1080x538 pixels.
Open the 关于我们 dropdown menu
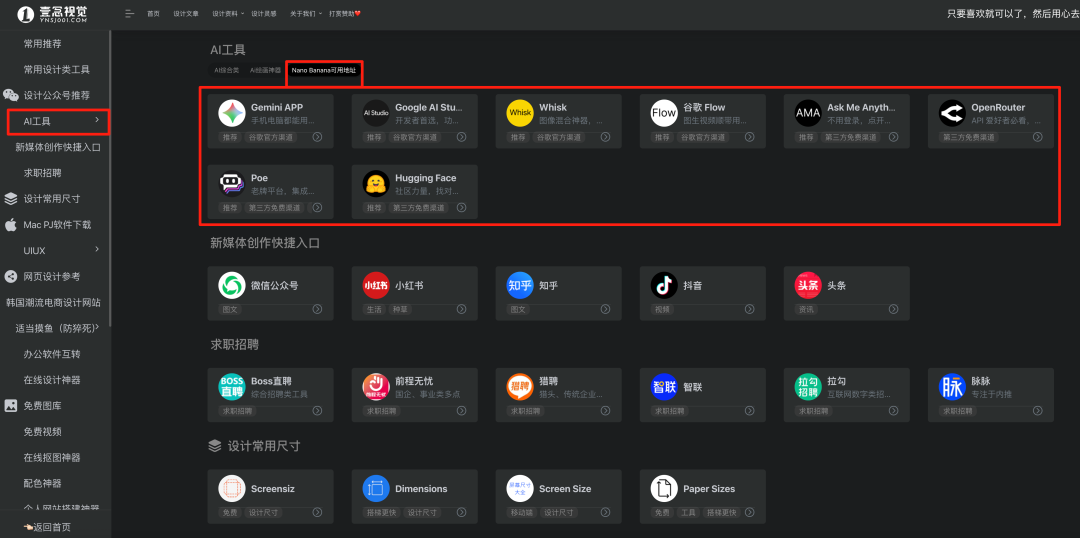click(306, 14)
